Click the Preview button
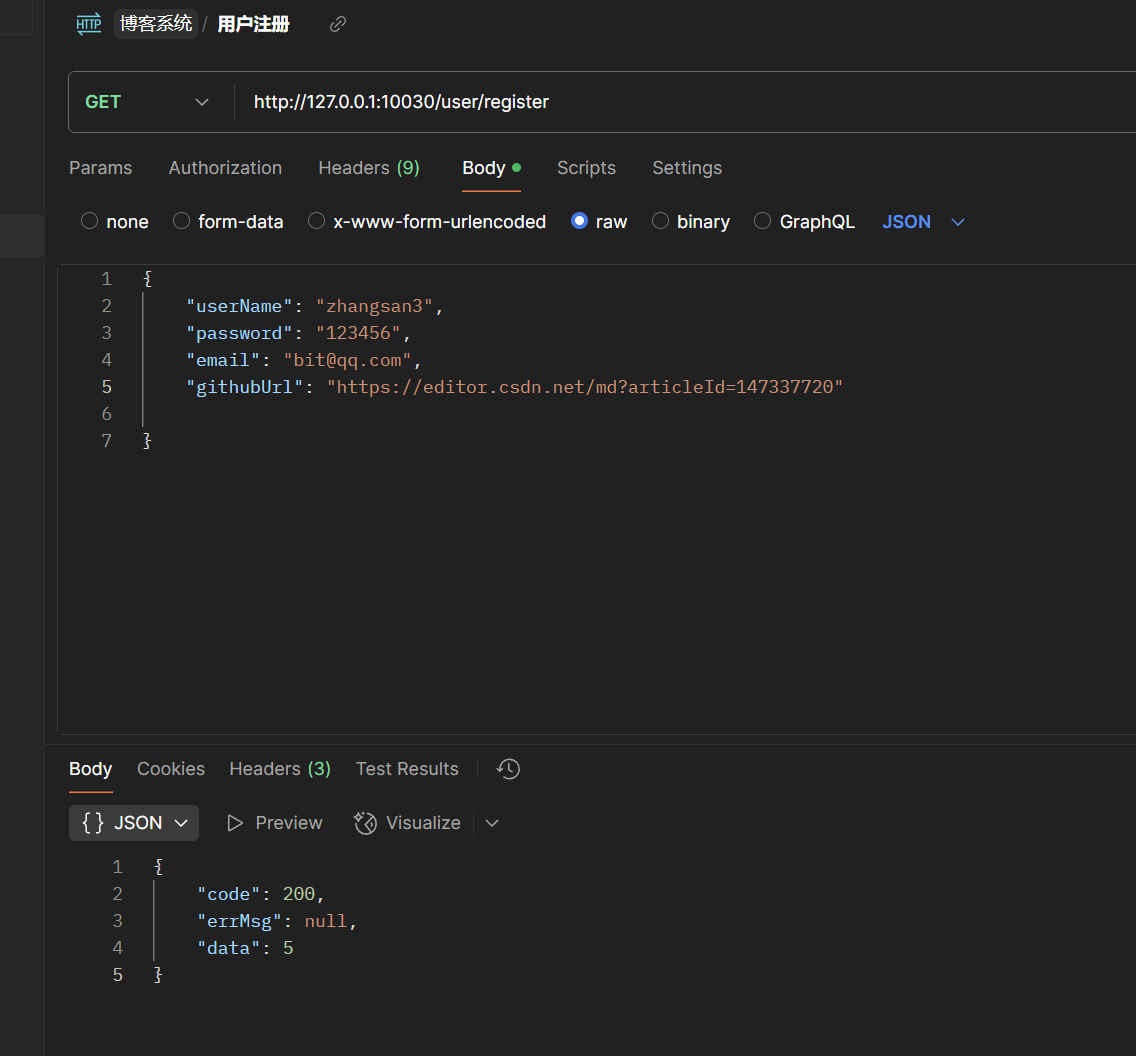The height and width of the screenshot is (1056, 1136). [x=275, y=823]
